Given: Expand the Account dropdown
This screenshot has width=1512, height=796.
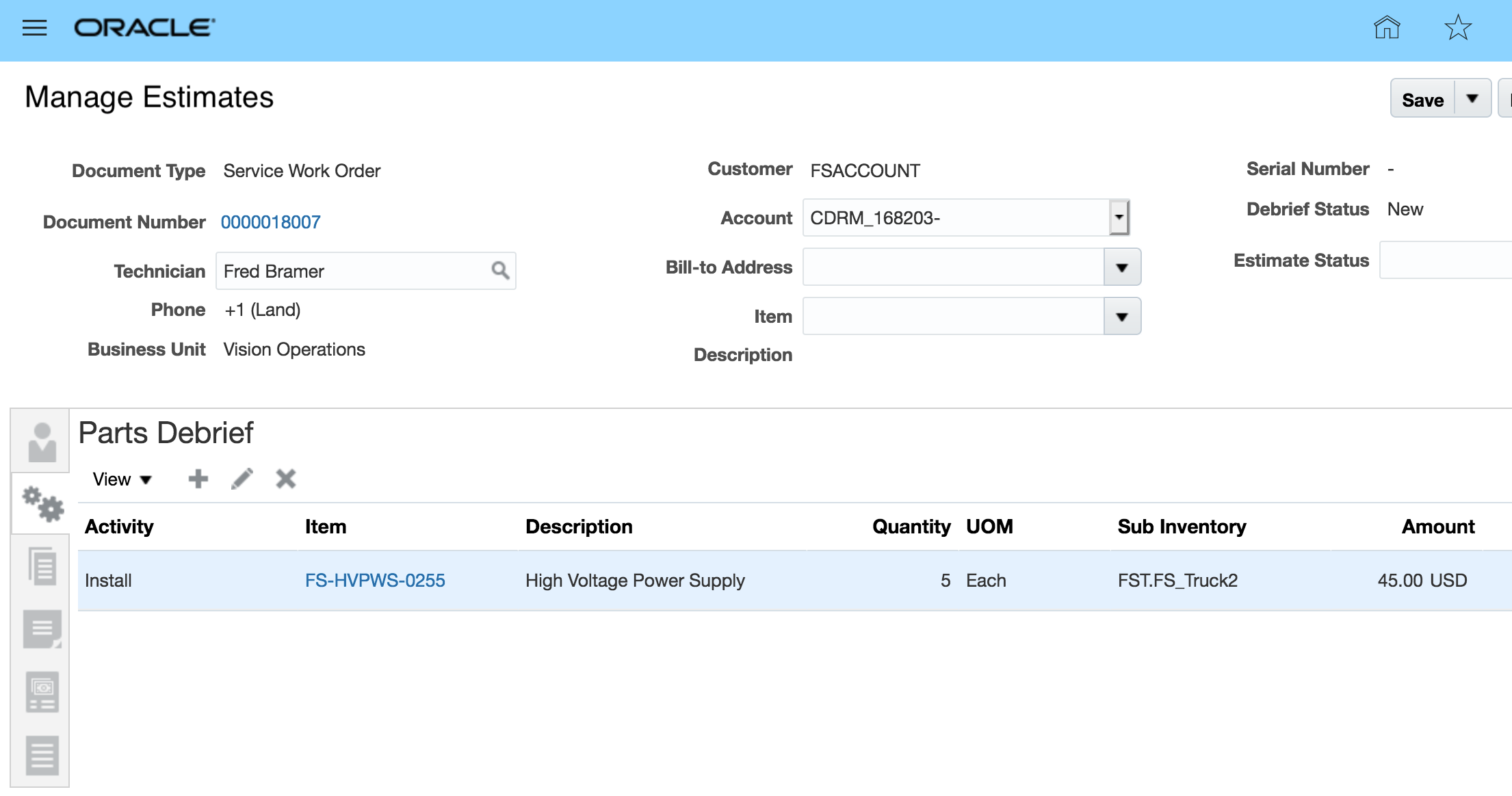Looking at the screenshot, I should (x=1119, y=217).
